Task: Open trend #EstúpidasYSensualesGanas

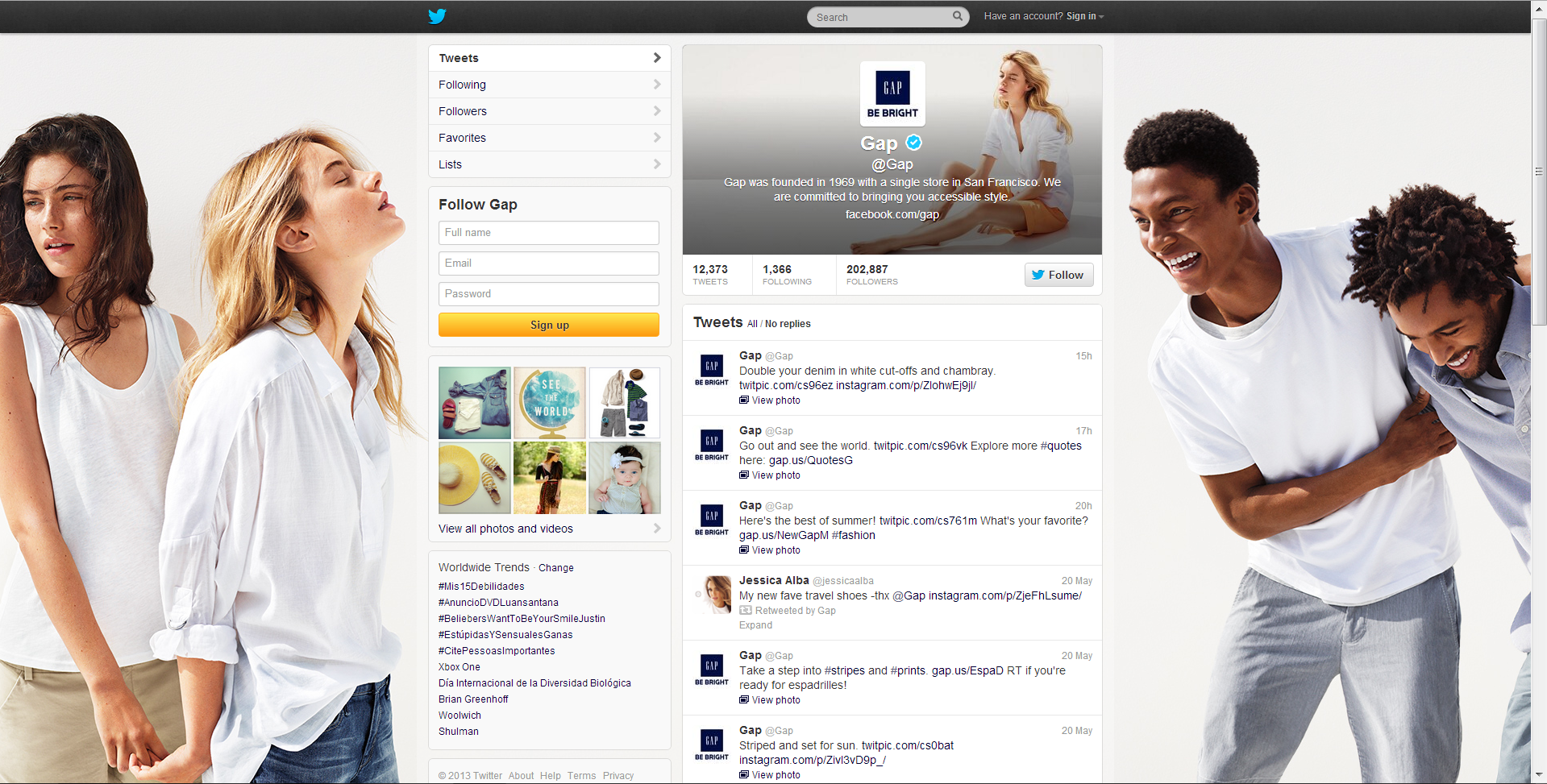Action: [x=505, y=635]
